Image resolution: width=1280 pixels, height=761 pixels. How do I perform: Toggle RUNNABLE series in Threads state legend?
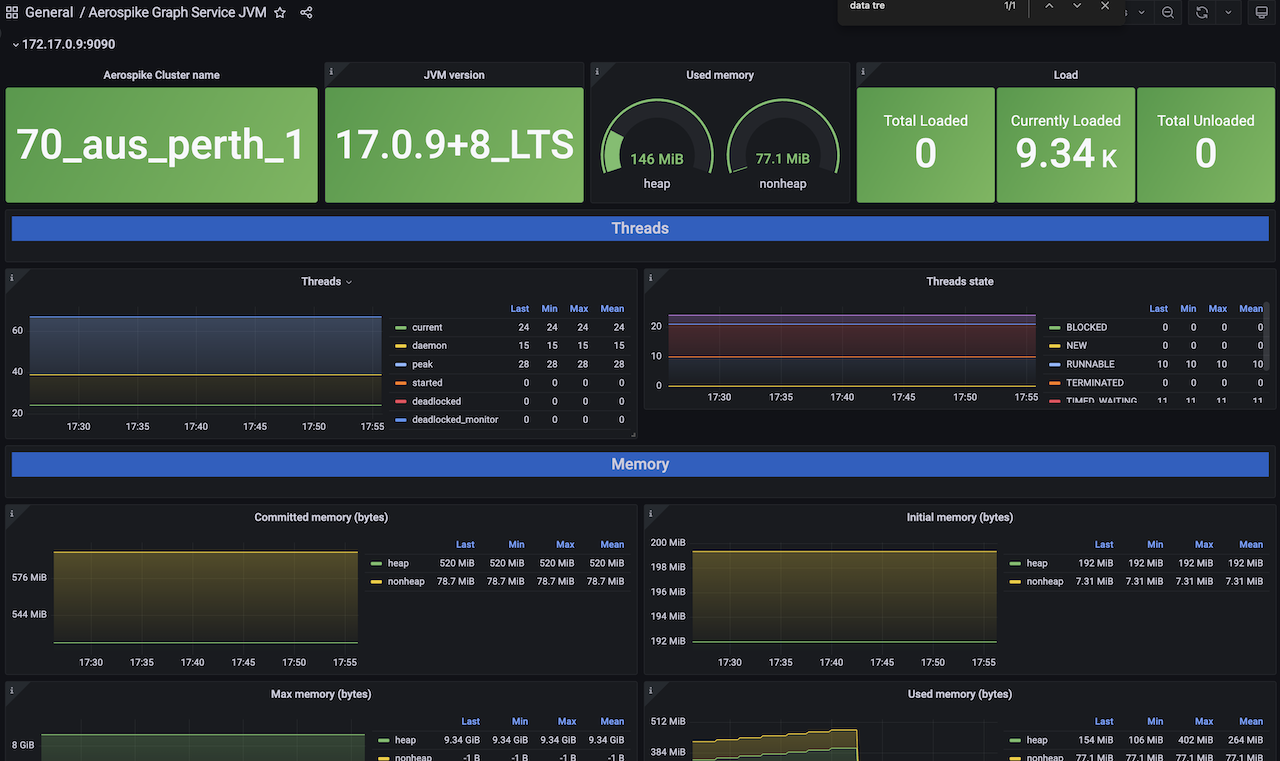coord(1090,365)
